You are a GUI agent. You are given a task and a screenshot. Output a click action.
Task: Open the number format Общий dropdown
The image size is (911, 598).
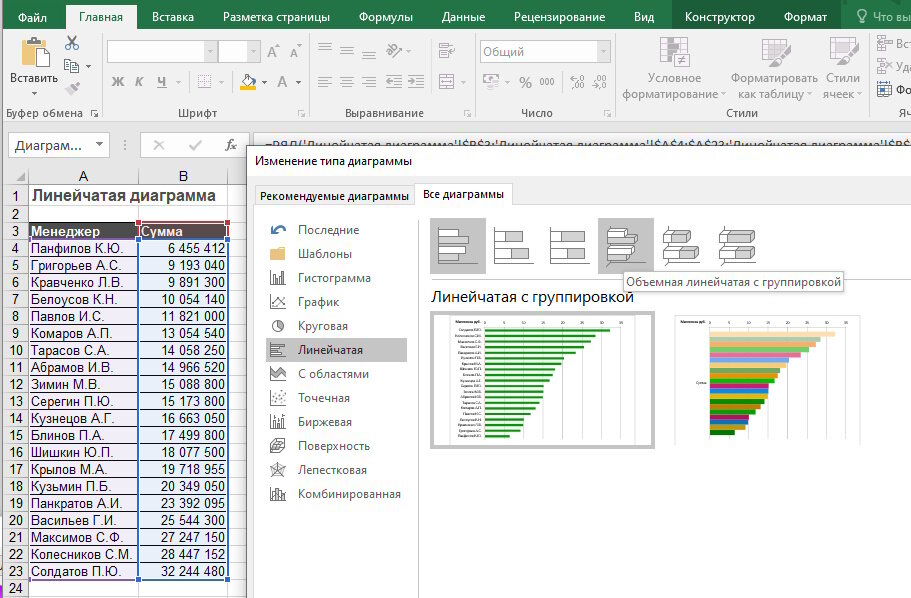tap(604, 52)
